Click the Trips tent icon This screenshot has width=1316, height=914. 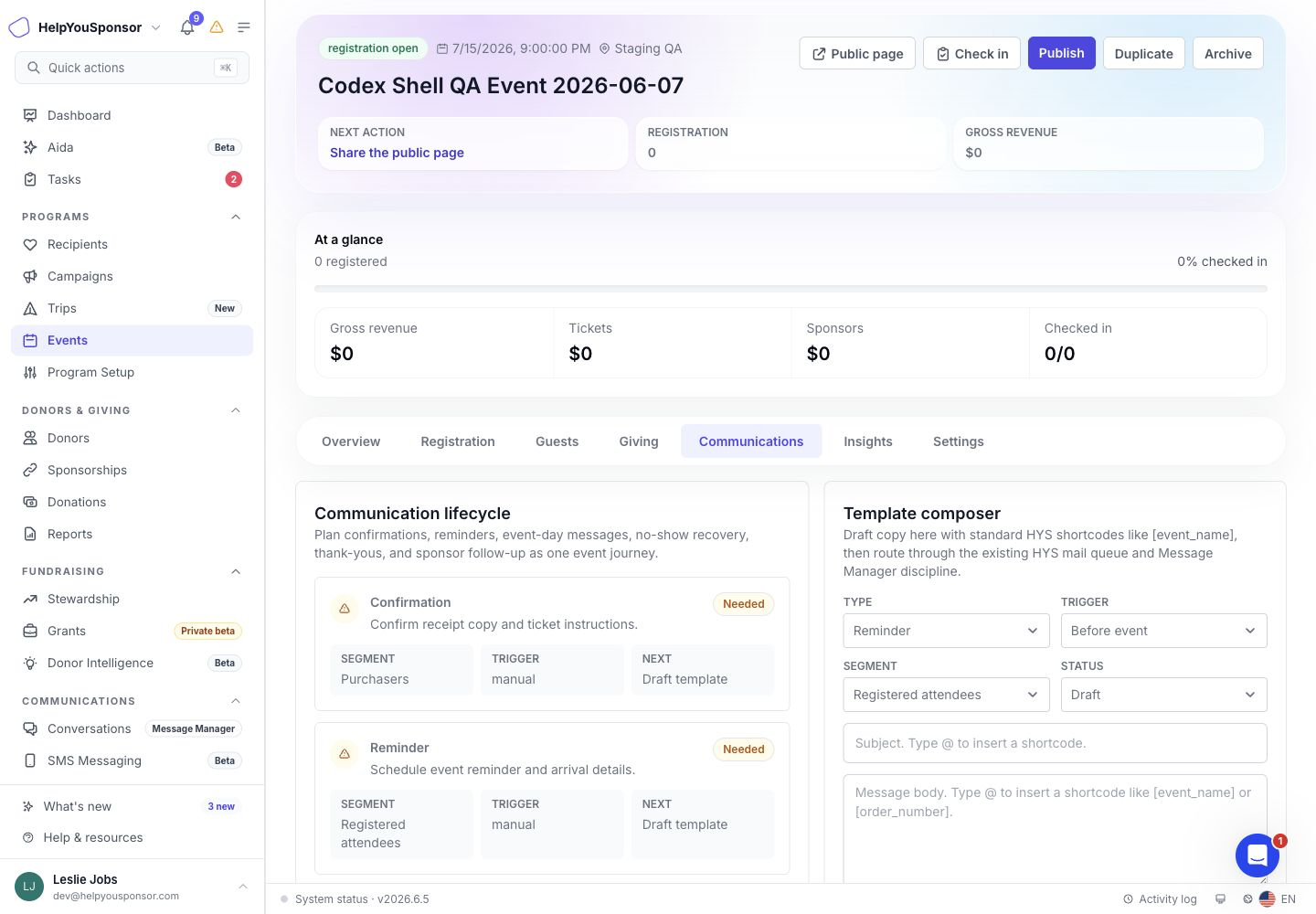click(x=30, y=308)
